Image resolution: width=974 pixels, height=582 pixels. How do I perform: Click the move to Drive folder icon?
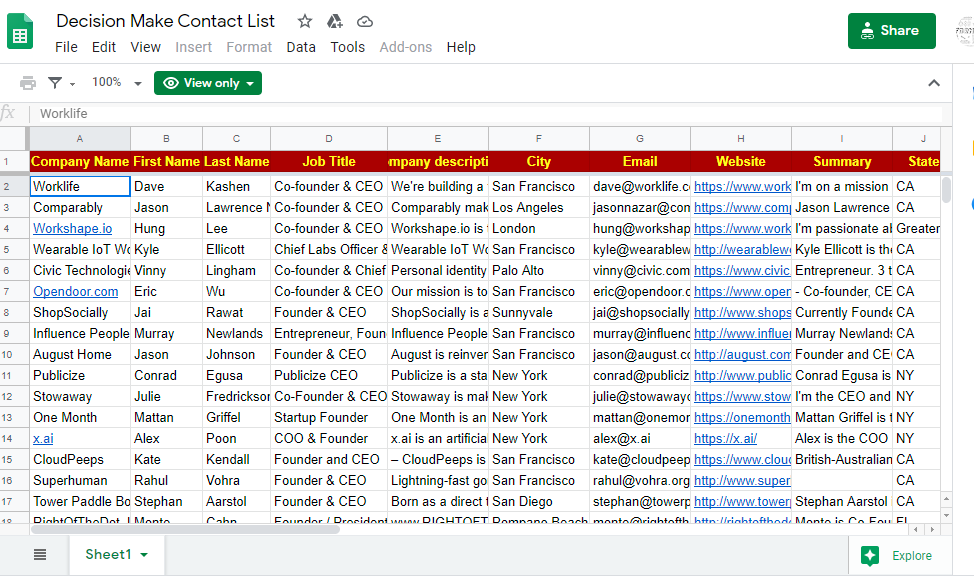[335, 21]
